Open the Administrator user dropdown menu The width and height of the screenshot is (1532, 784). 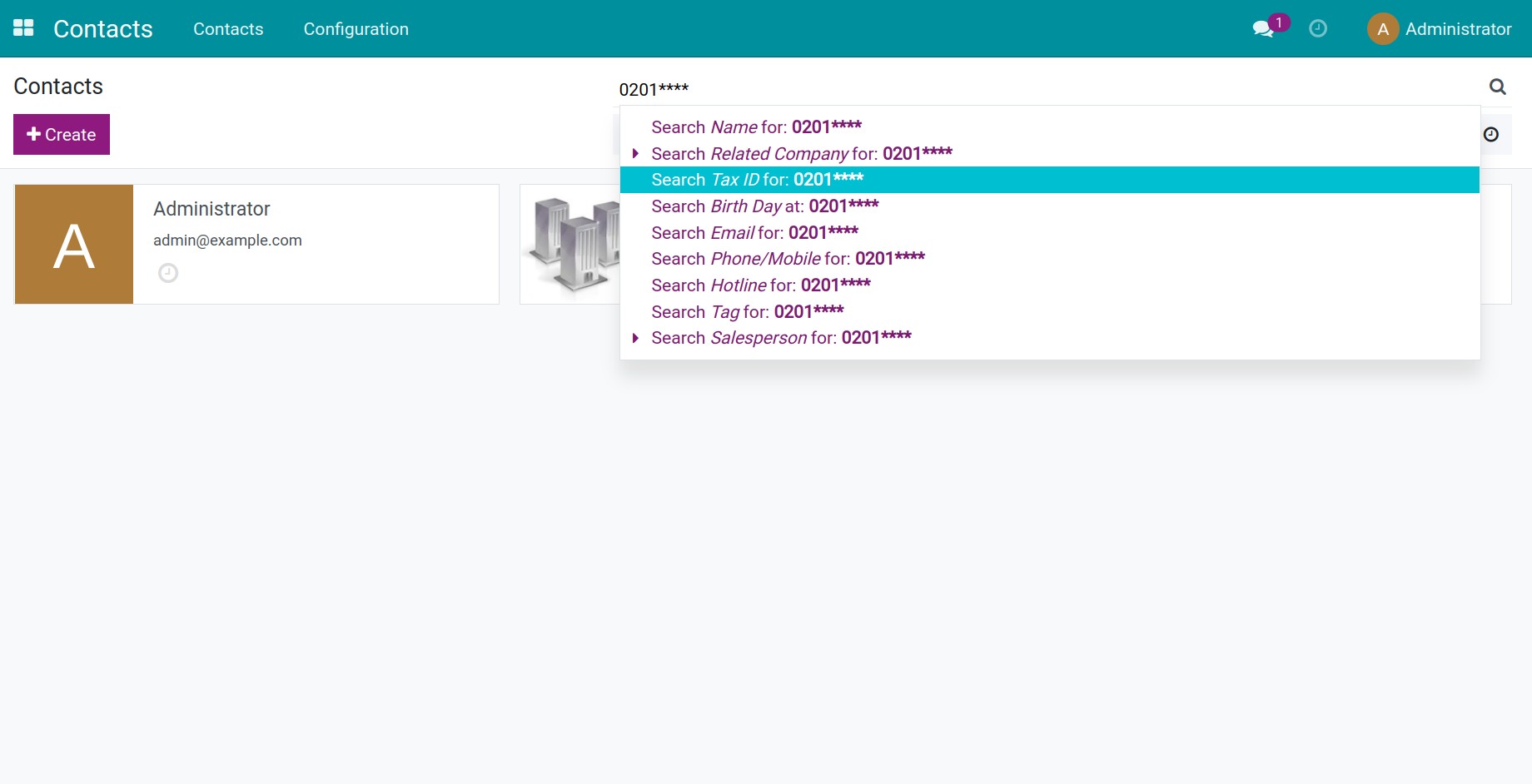(1457, 29)
